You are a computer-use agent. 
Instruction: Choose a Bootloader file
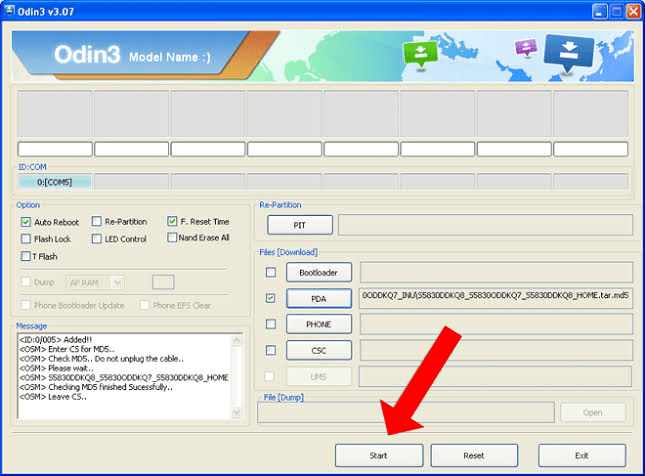tap(317, 272)
